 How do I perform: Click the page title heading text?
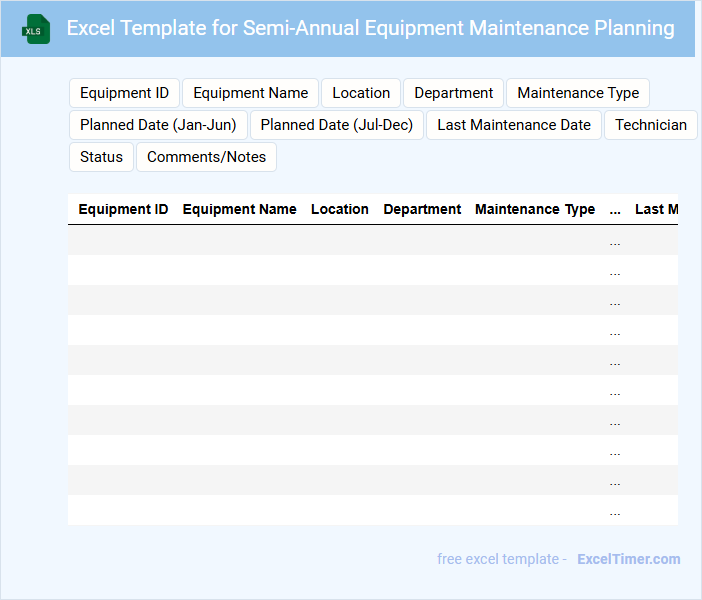(x=370, y=28)
